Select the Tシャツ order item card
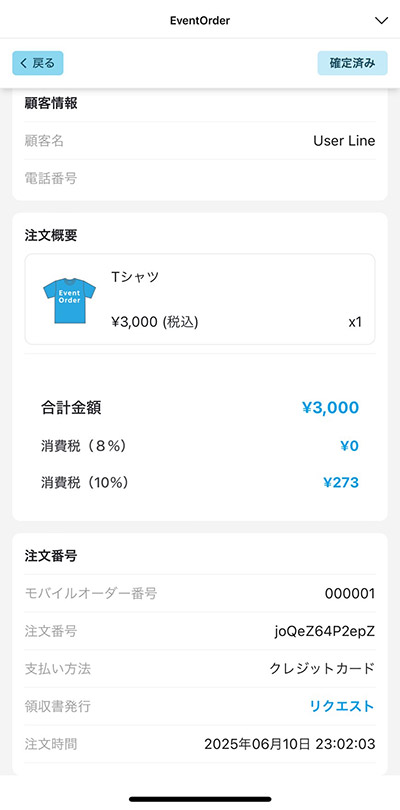The width and height of the screenshot is (400, 810). pos(200,299)
